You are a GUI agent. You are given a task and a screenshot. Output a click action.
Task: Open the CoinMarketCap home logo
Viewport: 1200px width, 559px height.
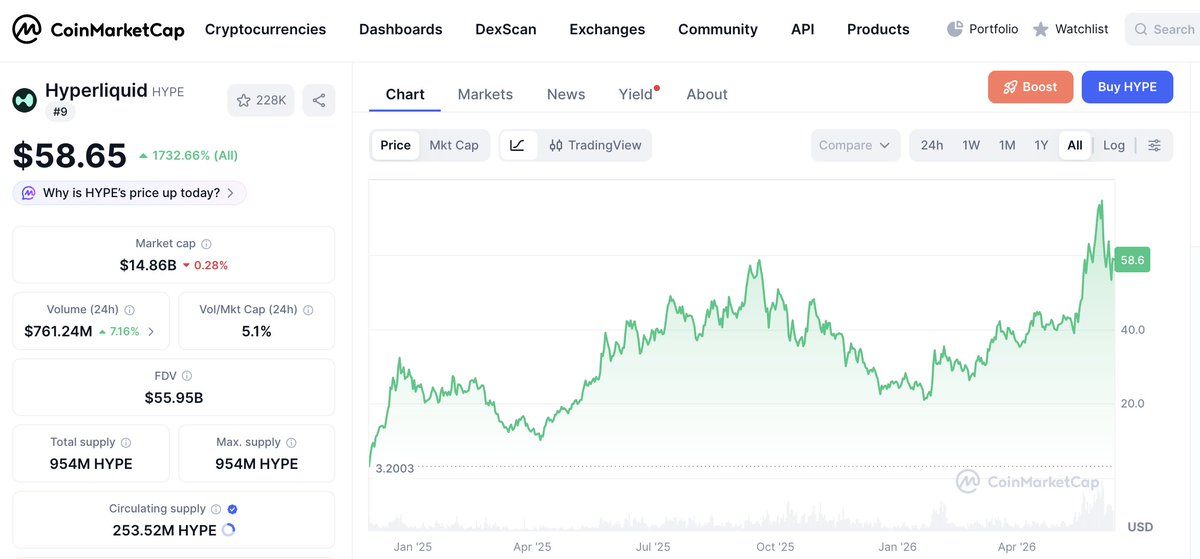(x=98, y=30)
